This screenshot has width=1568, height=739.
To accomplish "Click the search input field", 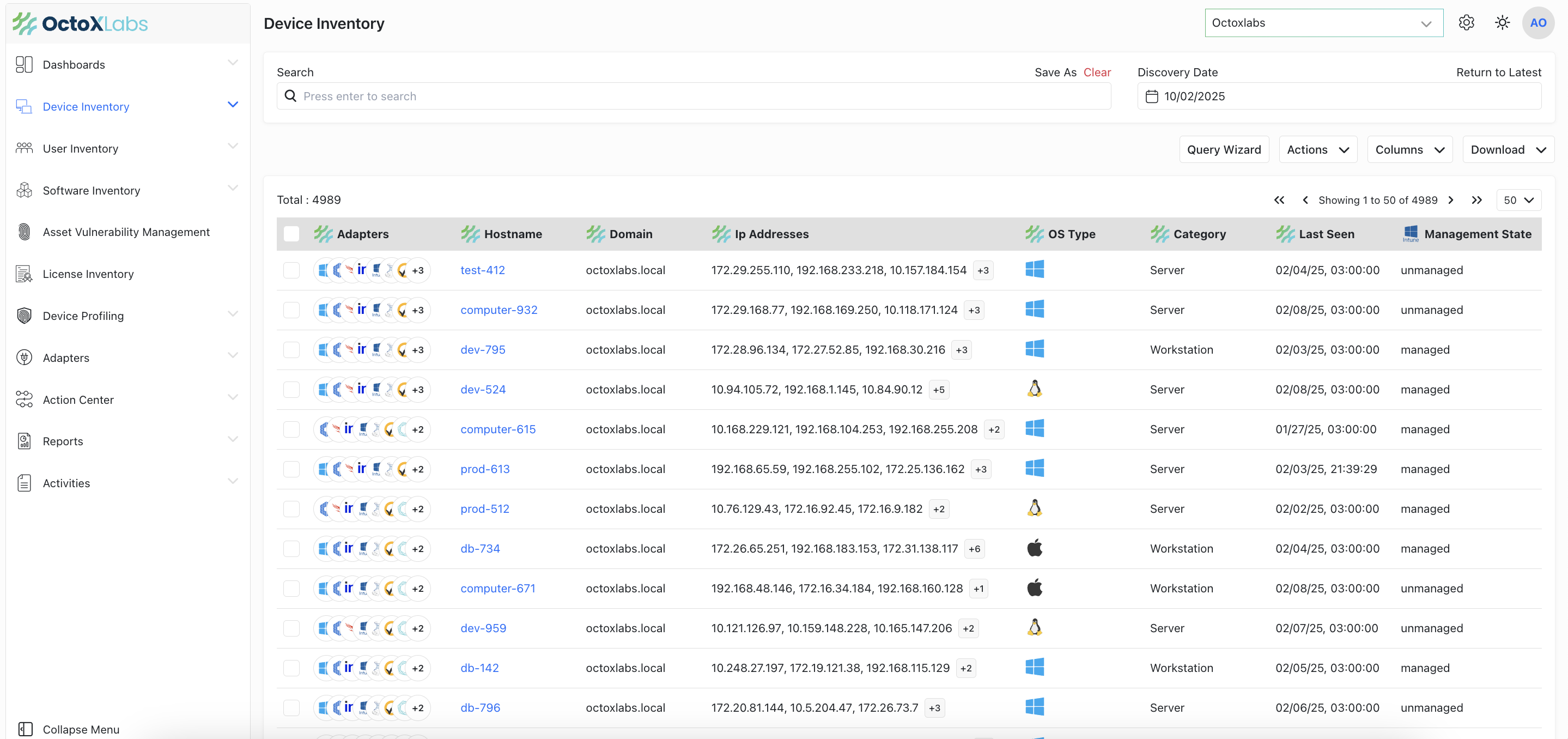I will pyautogui.click(x=694, y=96).
